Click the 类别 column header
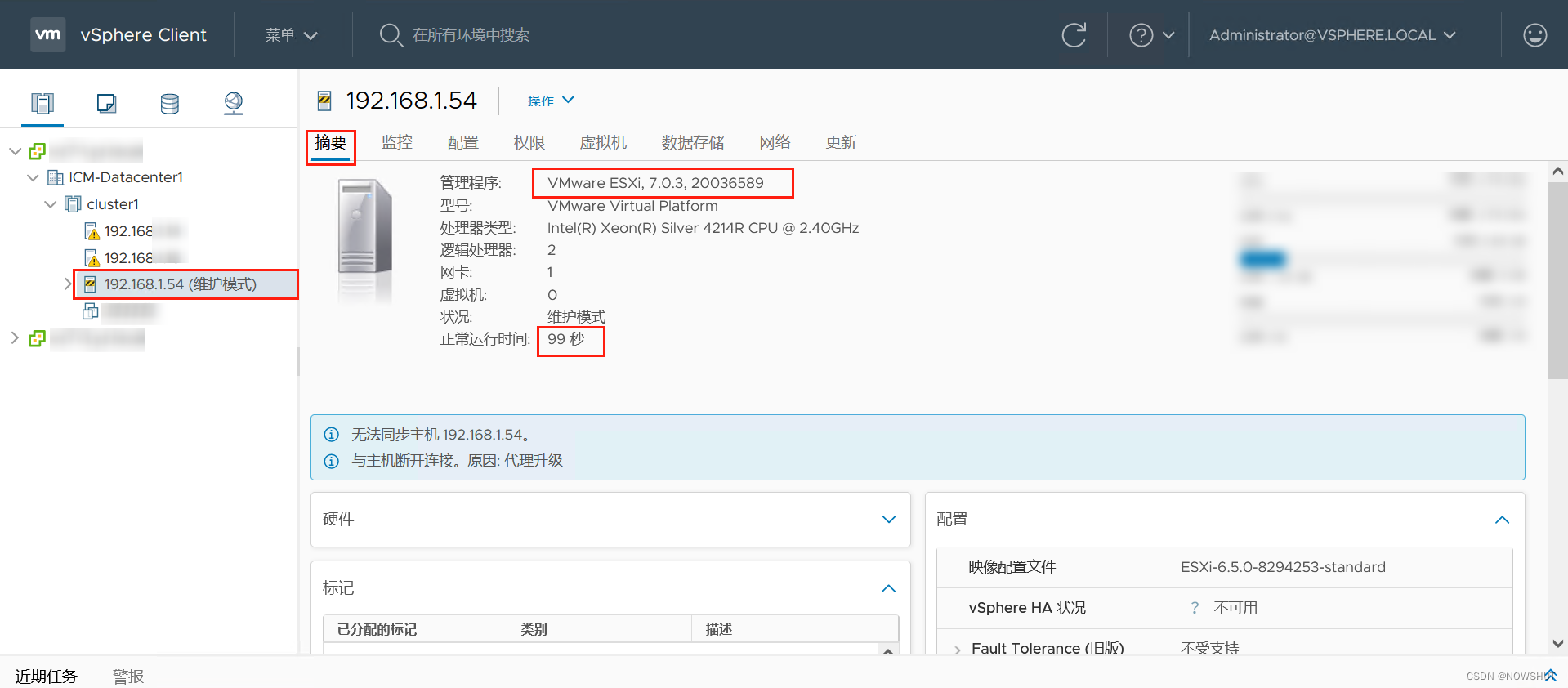The height and width of the screenshot is (688, 1568). click(x=600, y=629)
